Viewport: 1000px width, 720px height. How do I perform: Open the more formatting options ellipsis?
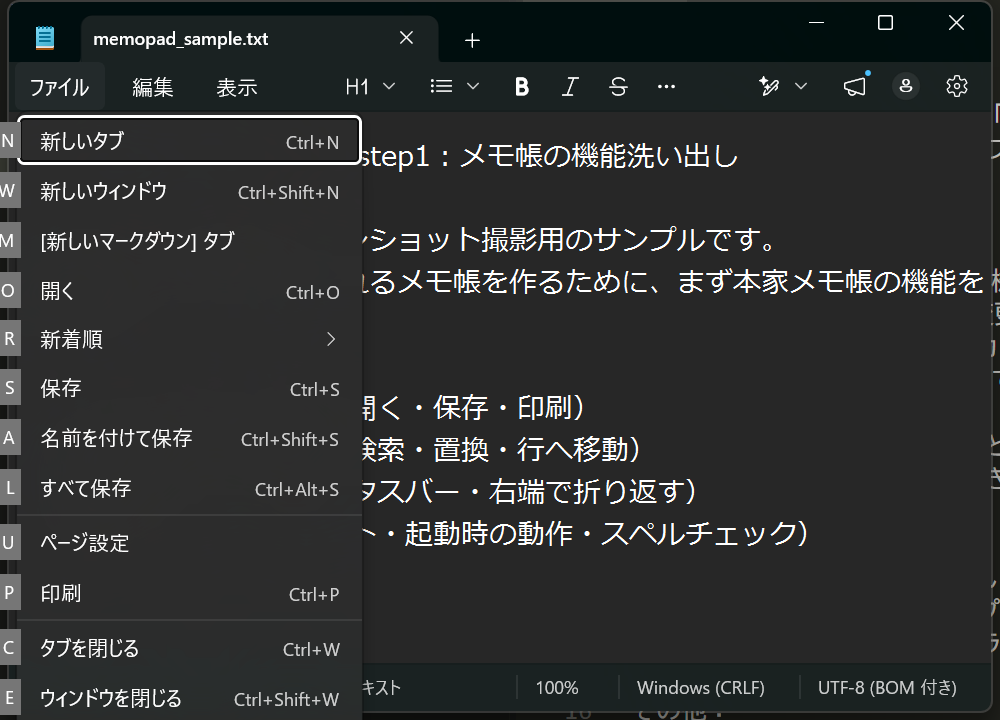tap(666, 86)
